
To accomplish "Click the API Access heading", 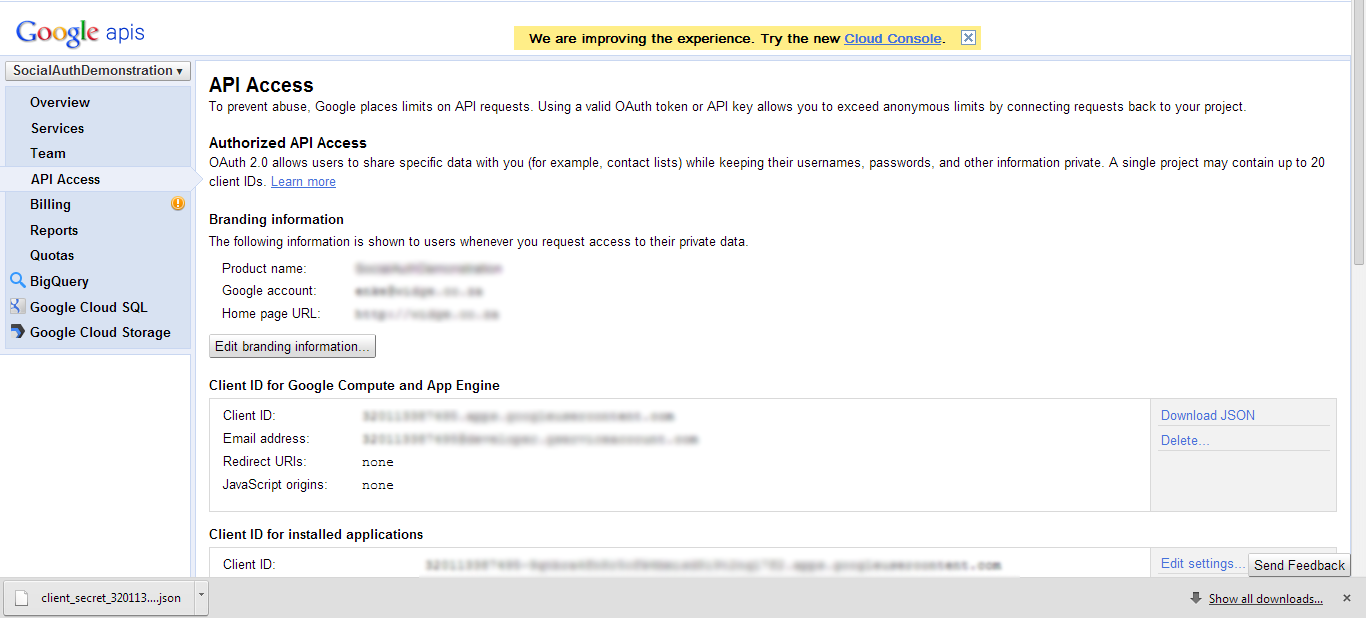I will 261,85.
